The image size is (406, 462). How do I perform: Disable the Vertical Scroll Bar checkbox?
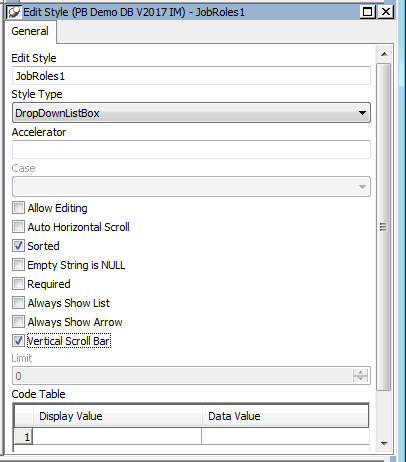click(18, 341)
